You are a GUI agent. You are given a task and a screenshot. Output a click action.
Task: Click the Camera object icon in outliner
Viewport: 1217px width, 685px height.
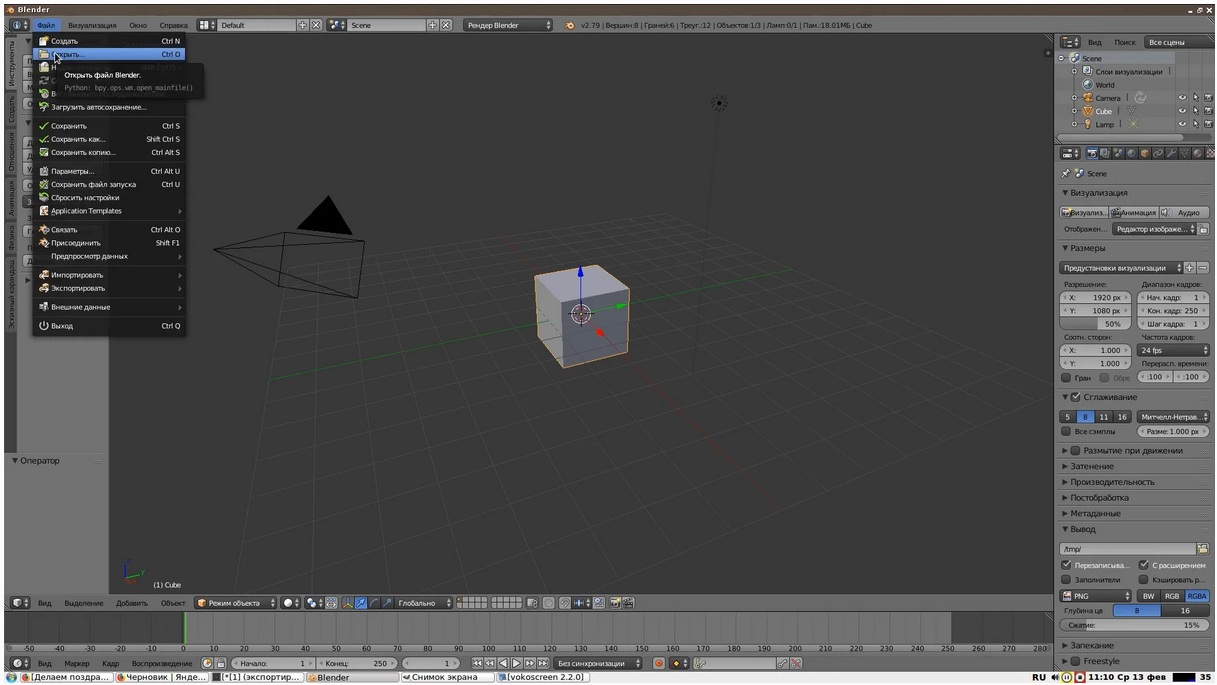1087,98
